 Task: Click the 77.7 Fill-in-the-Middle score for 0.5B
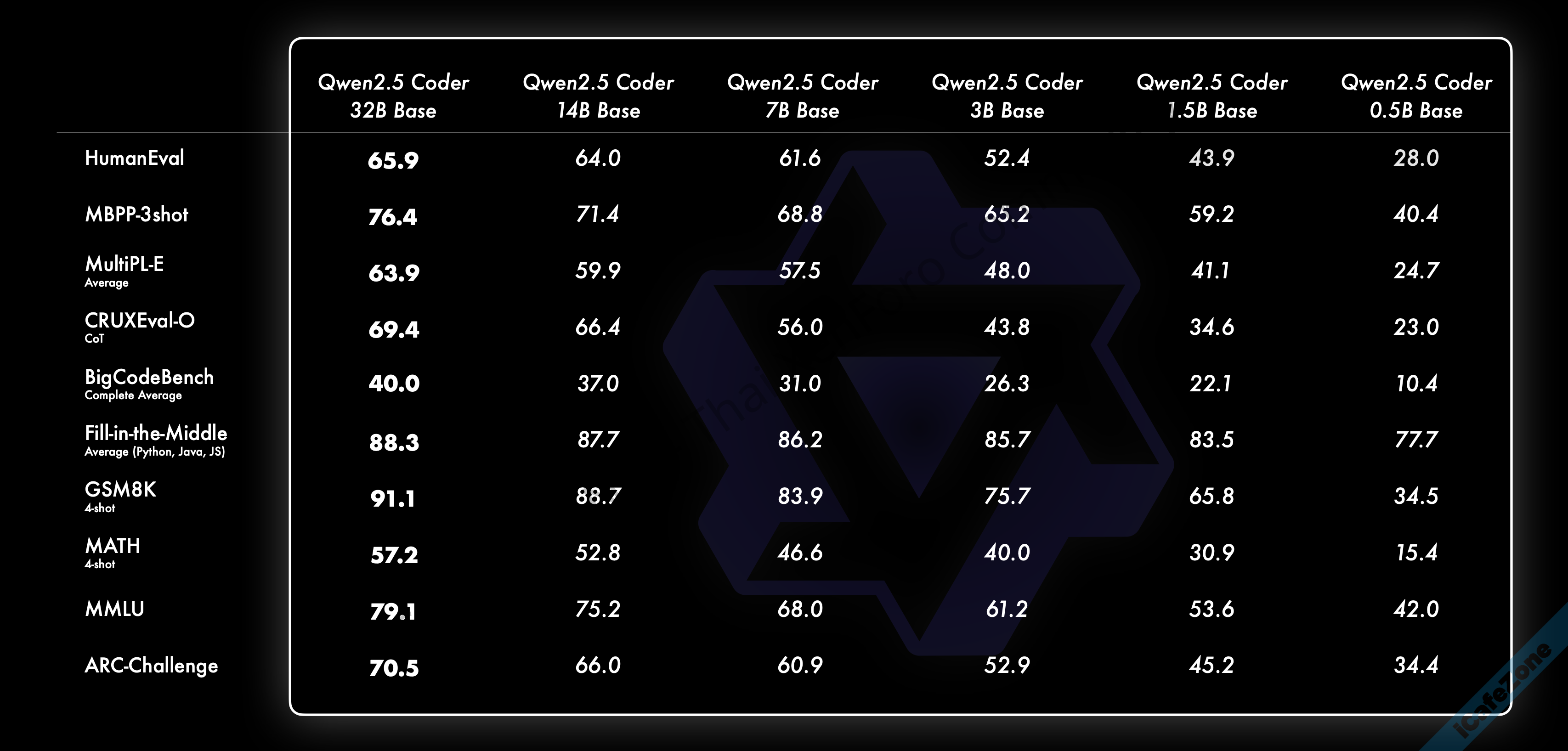[1416, 440]
